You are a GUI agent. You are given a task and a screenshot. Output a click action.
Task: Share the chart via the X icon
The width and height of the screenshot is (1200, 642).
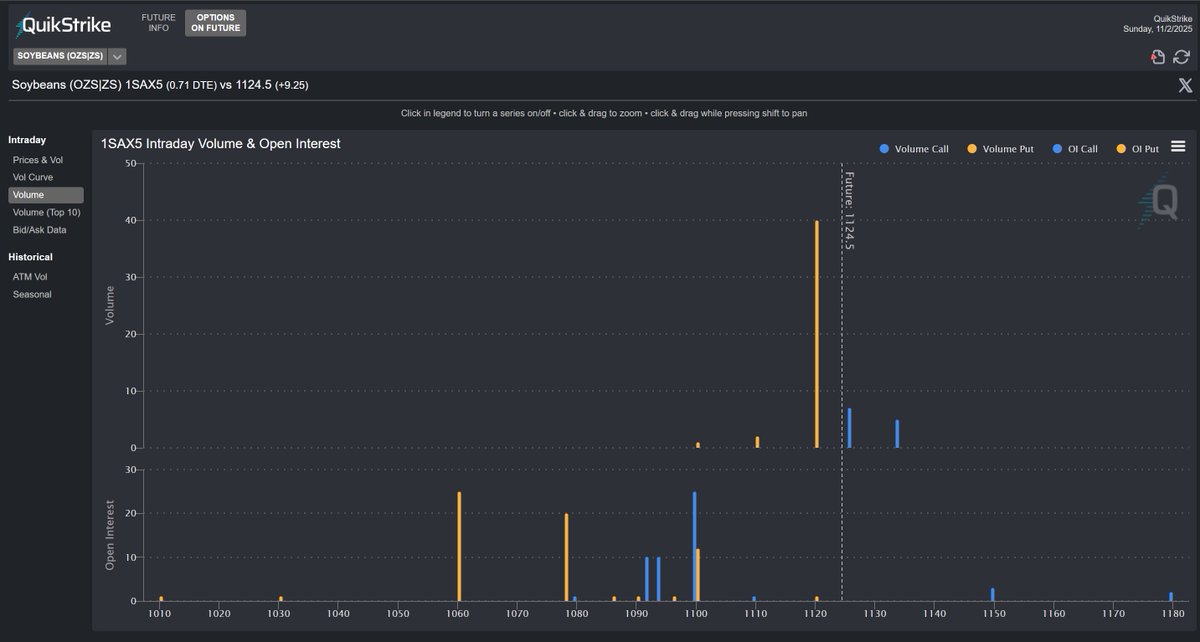pyautogui.click(x=1186, y=85)
